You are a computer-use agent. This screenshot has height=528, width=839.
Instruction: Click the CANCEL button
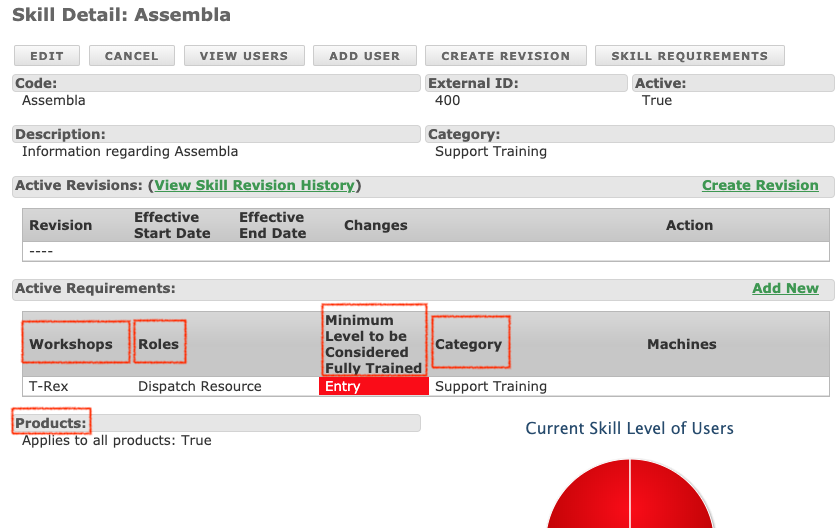[132, 56]
